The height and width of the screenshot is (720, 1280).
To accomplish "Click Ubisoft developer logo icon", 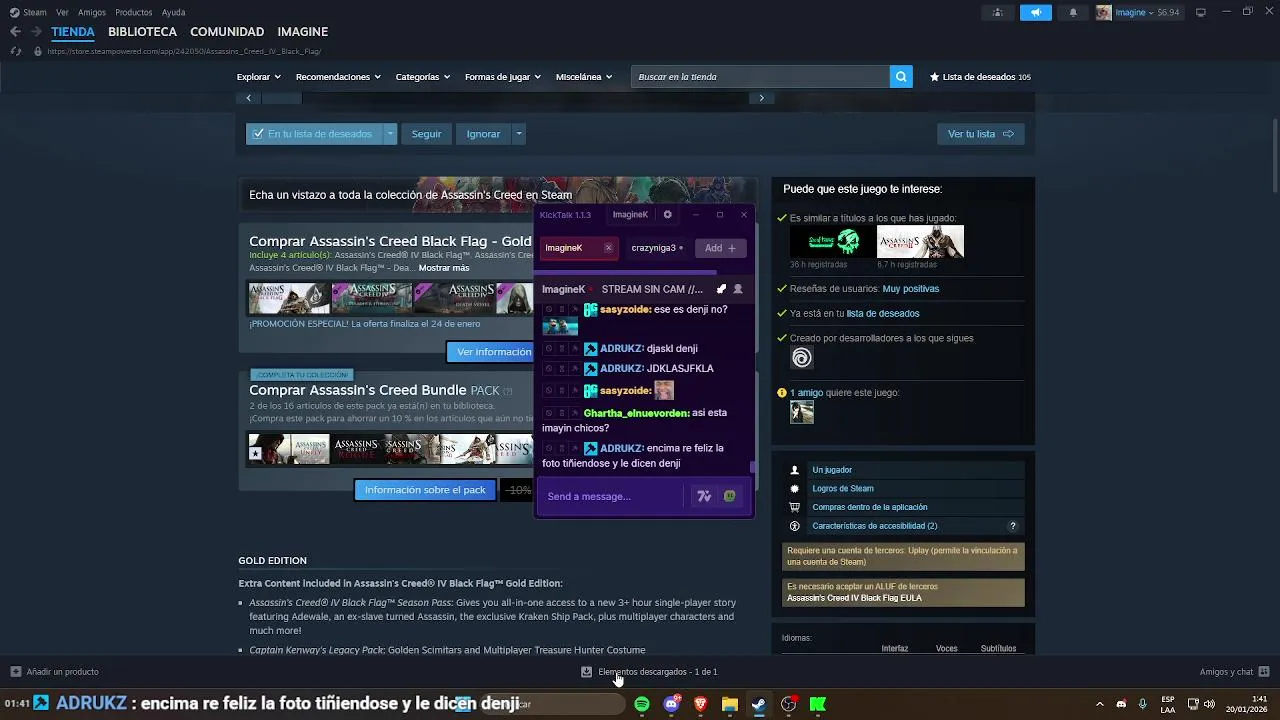I will click(x=802, y=358).
